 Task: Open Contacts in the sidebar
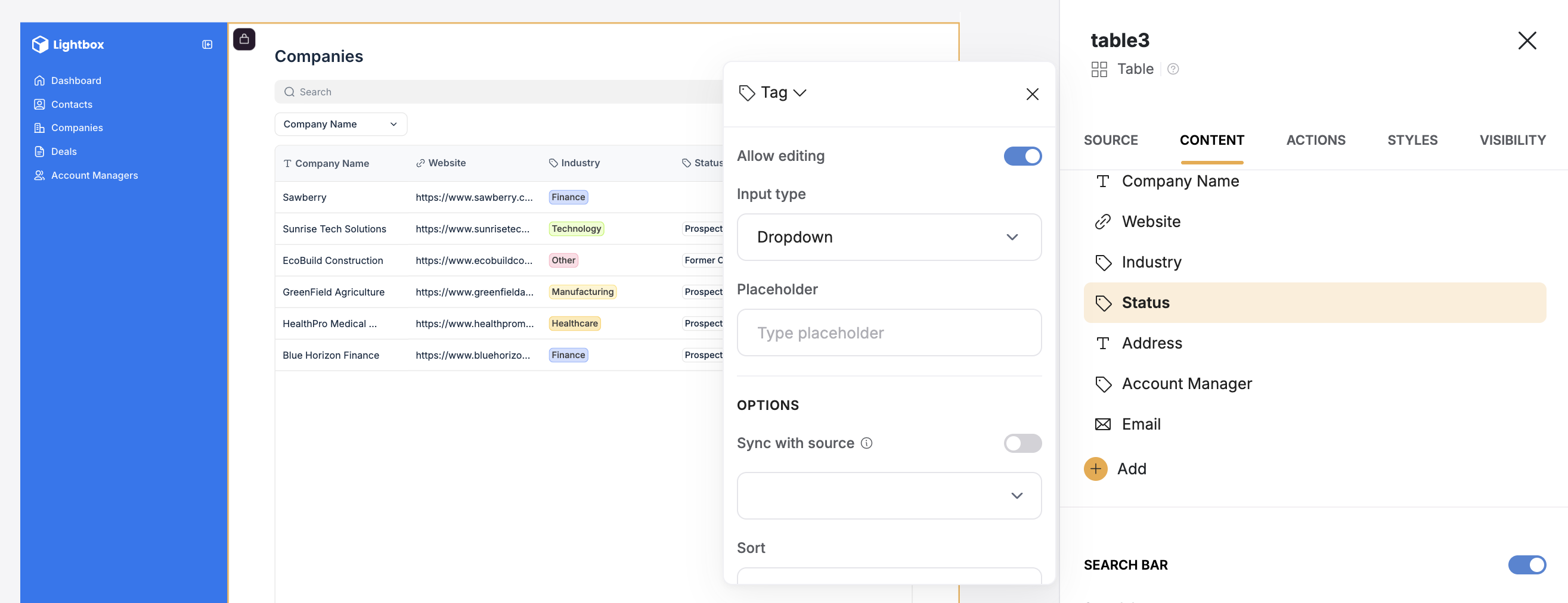[72, 104]
